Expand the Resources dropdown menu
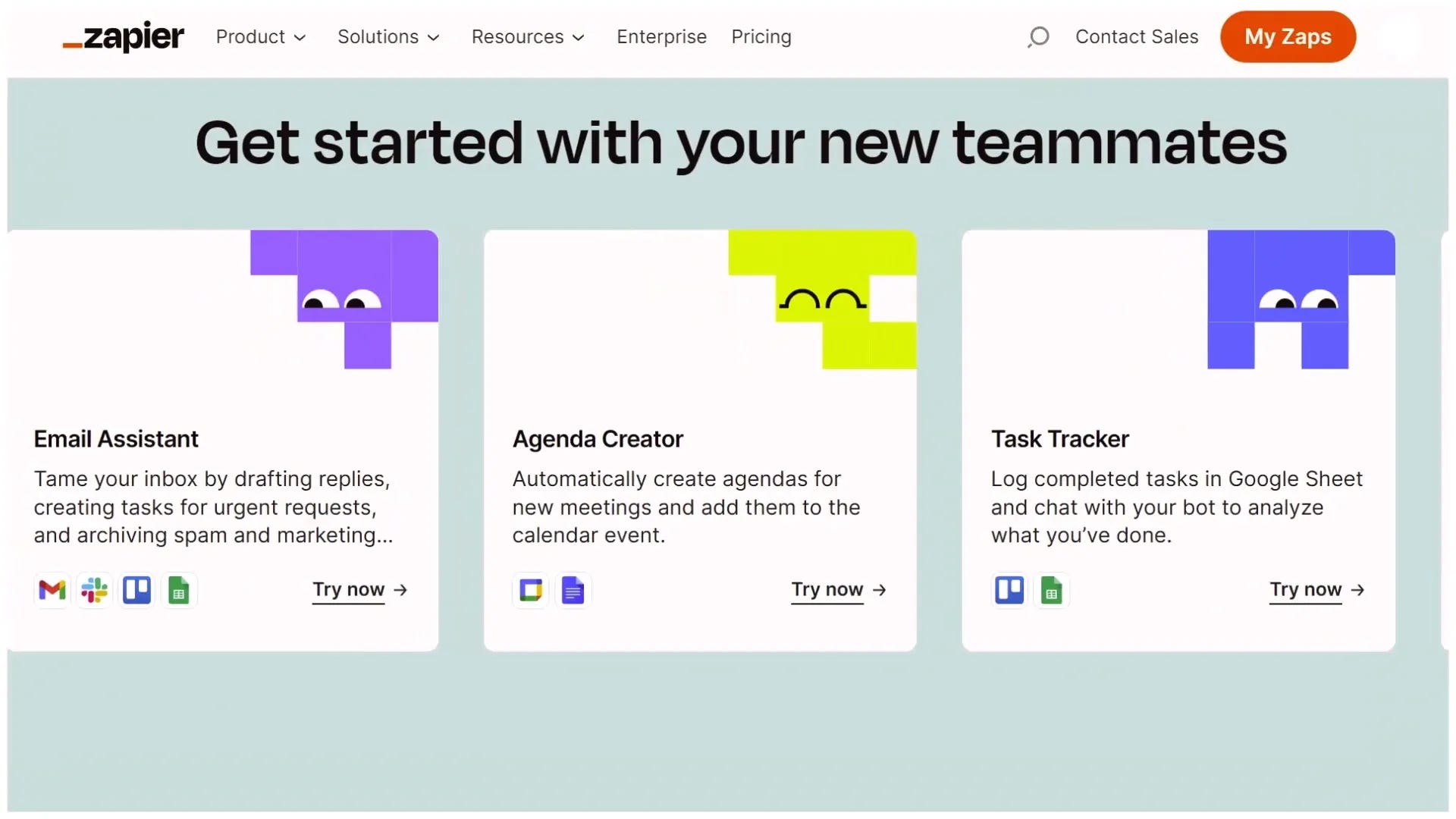The height and width of the screenshot is (819, 1456). click(x=528, y=36)
